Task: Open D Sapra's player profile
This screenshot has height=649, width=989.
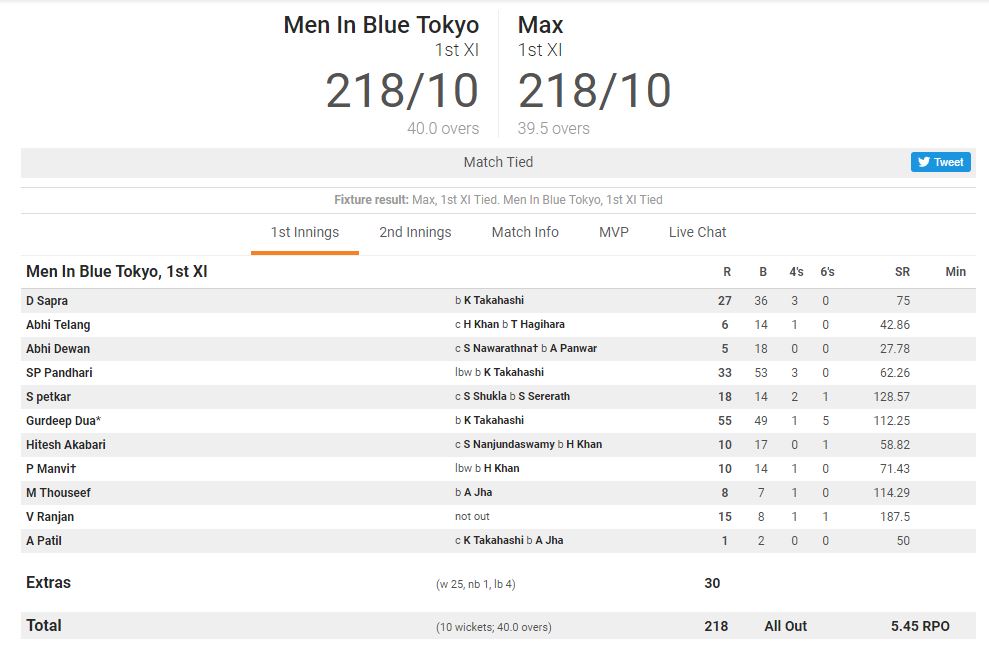Action: (x=47, y=300)
